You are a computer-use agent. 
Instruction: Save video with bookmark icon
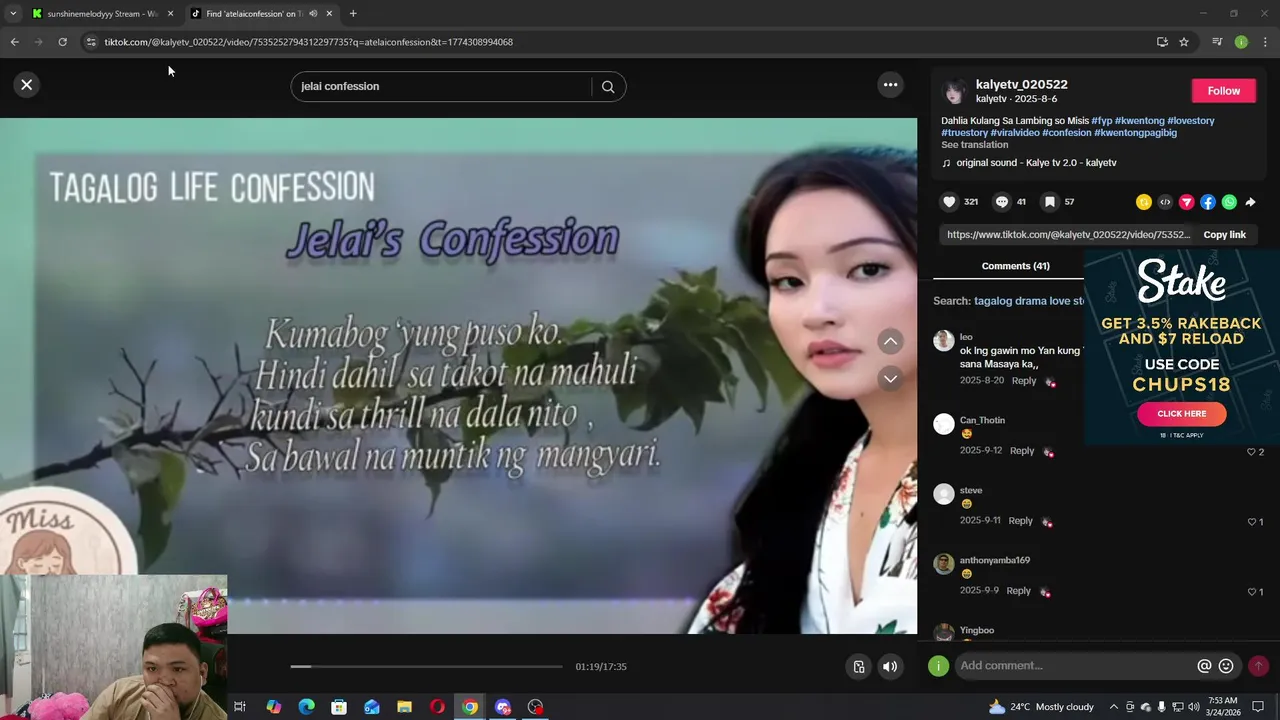tap(1049, 202)
